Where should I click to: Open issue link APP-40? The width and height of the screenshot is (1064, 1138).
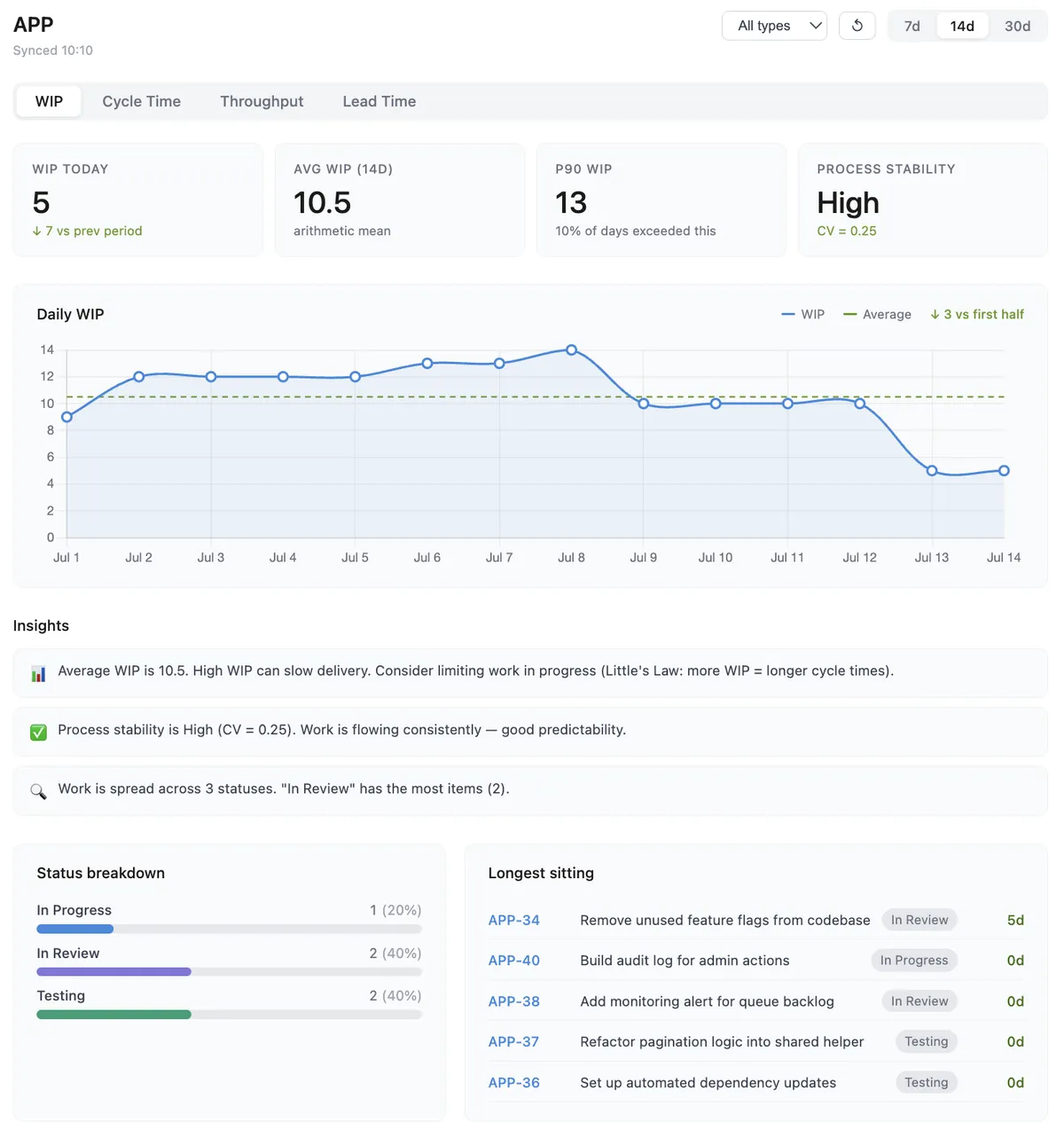tap(513, 961)
